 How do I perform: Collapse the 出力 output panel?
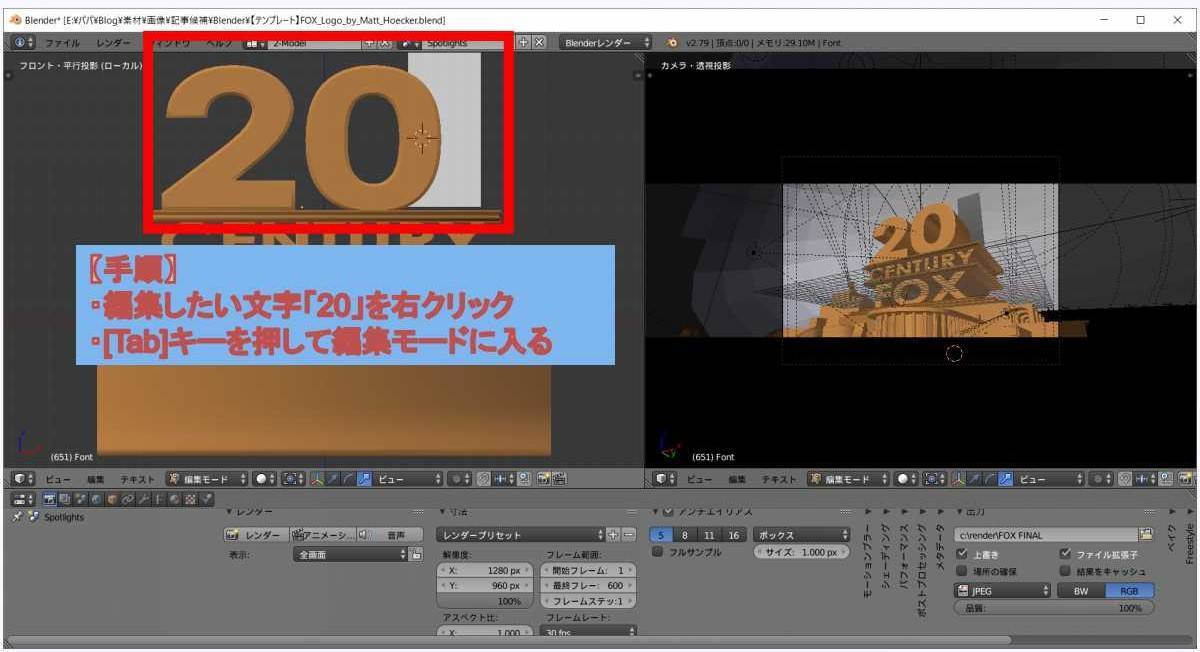coord(971,512)
